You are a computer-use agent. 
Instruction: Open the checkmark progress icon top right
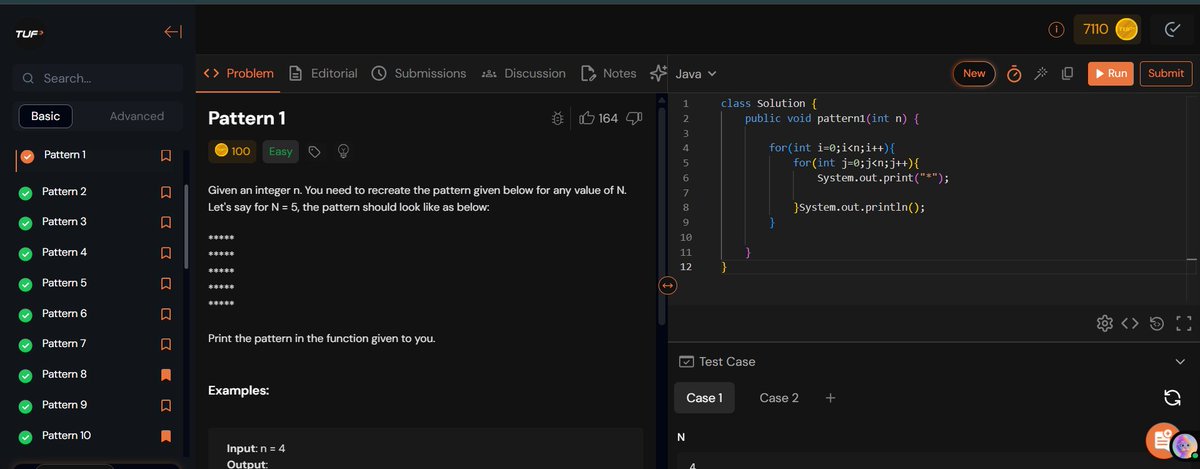click(x=1173, y=30)
